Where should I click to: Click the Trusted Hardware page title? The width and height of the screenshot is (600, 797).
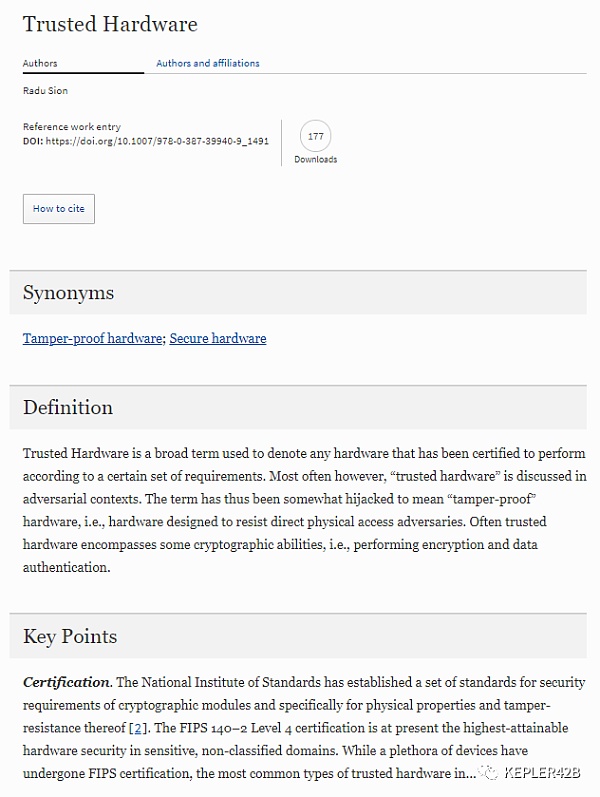[110, 24]
